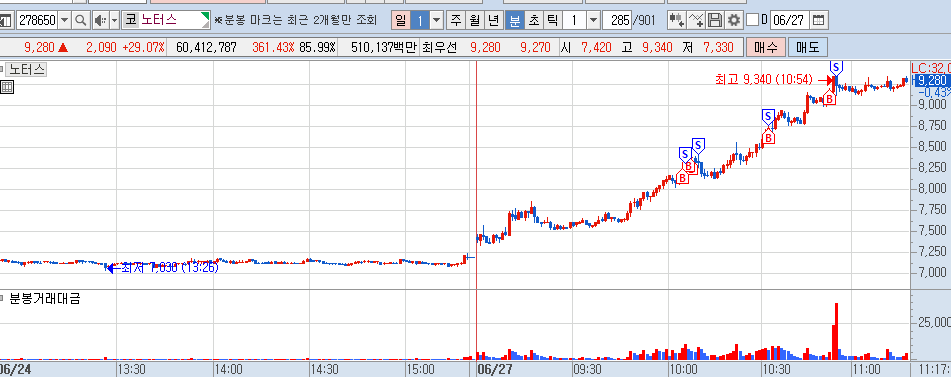951x377 pixels.
Task: Open the stock code search magnifier
Action: pos(81,20)
